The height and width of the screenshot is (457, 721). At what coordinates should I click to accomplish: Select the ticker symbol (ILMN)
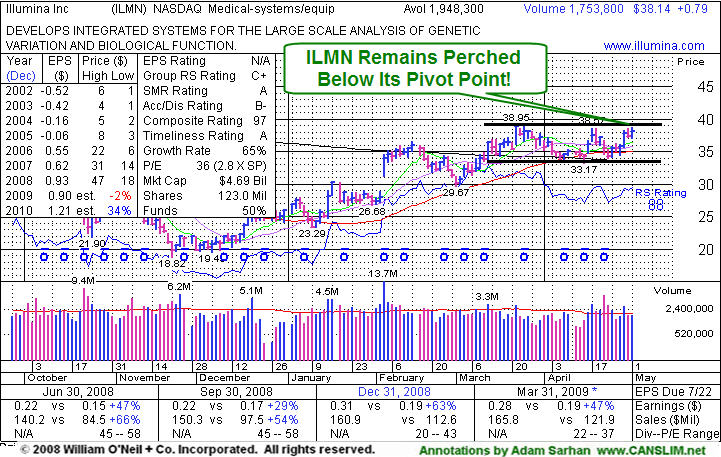(128, 9)
